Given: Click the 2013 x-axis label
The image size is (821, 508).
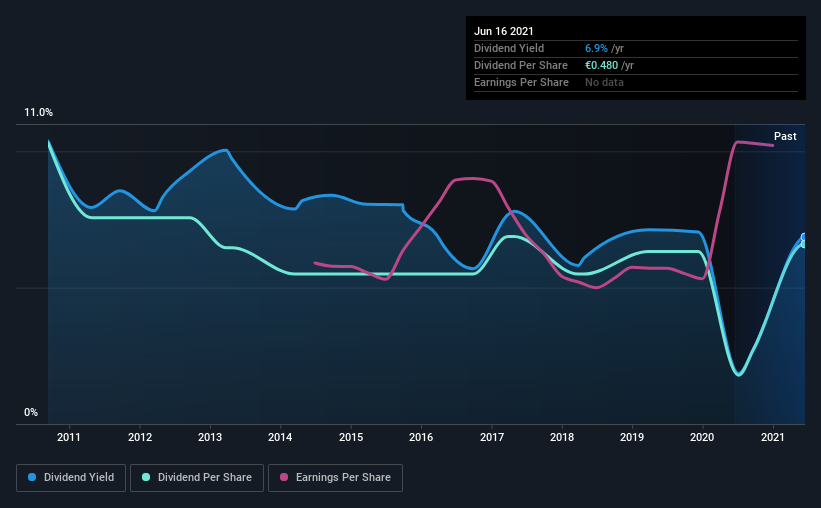Looking at the screenshot, I should pyautogui.click(x=210, y=437).
